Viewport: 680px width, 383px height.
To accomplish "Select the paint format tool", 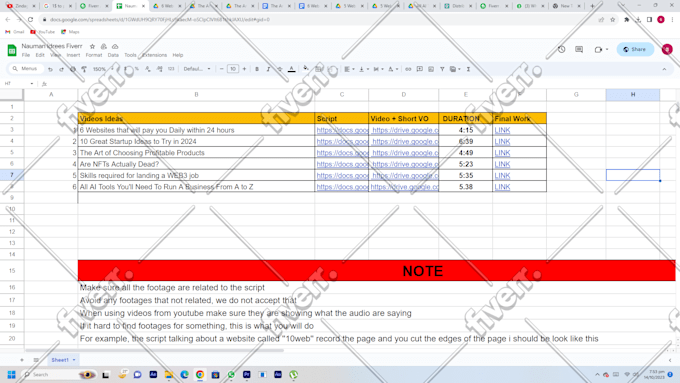I will click(x=84, y=69).
